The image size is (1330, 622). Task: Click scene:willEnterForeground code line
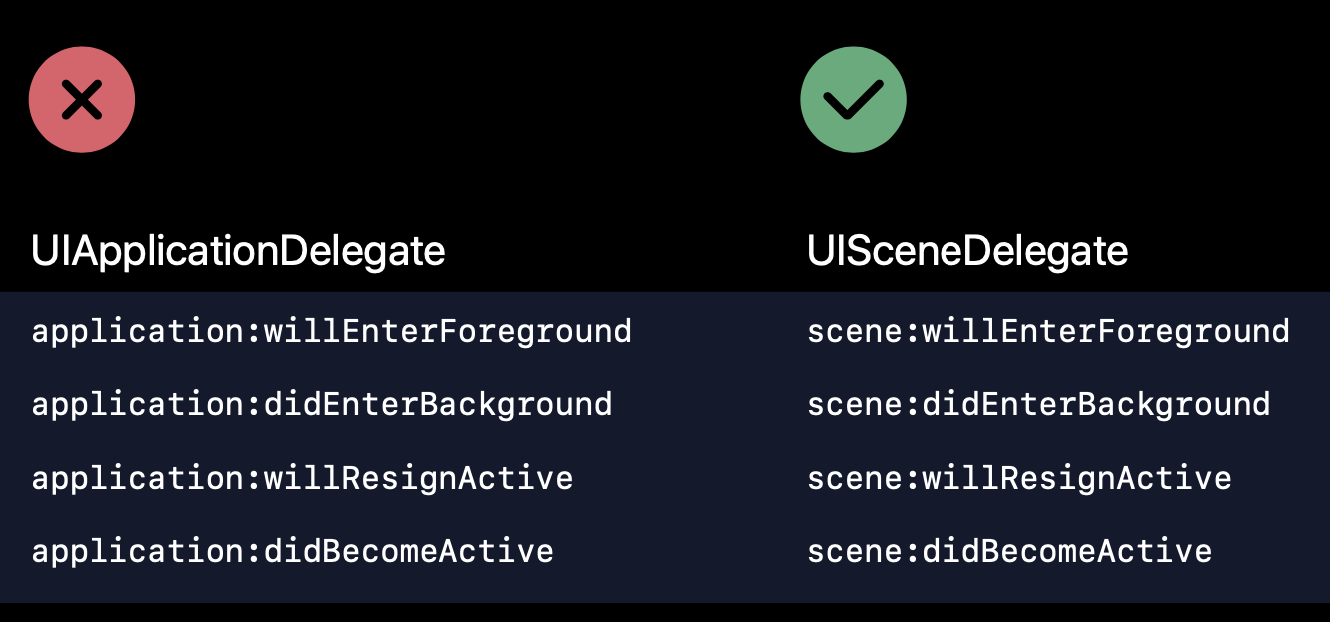[x=1048, y=332]
